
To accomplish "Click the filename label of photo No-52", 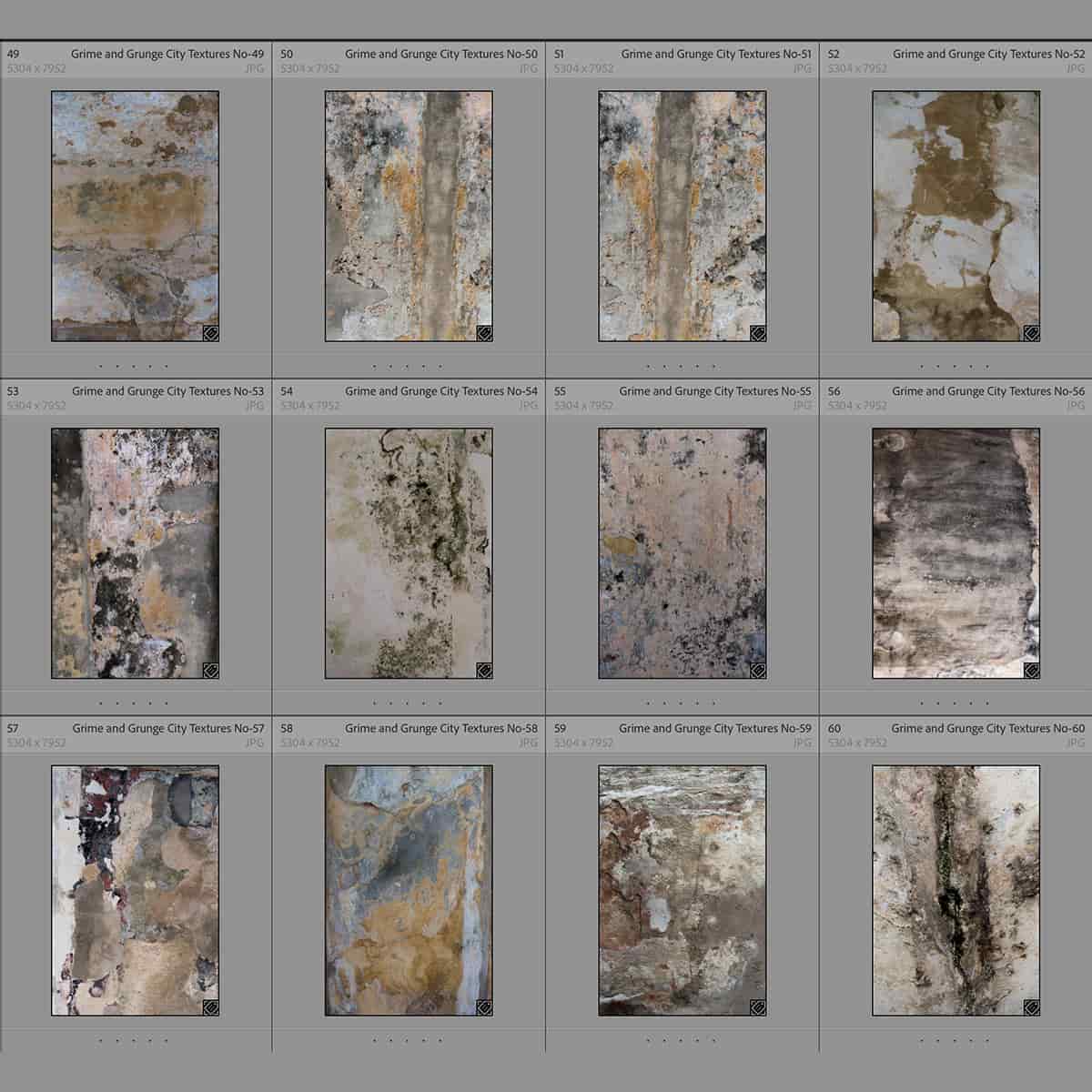I will click(x=988, y=54).
